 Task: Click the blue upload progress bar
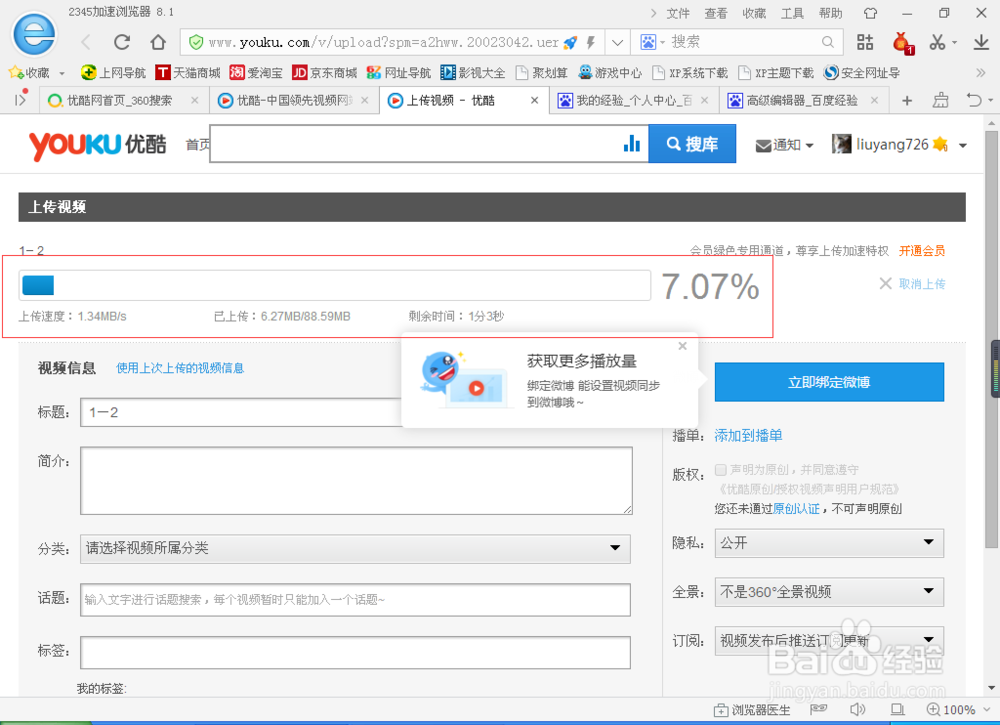point(335,285)
